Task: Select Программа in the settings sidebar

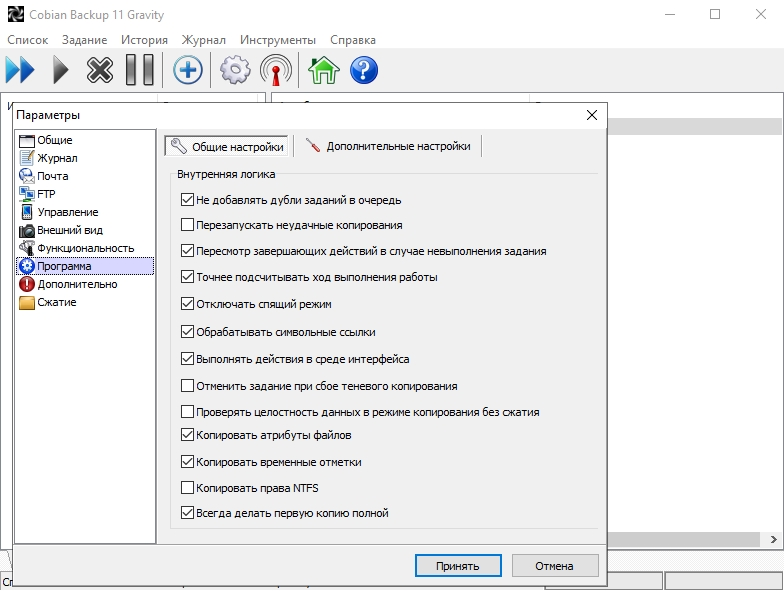Action: pos(85,266)
